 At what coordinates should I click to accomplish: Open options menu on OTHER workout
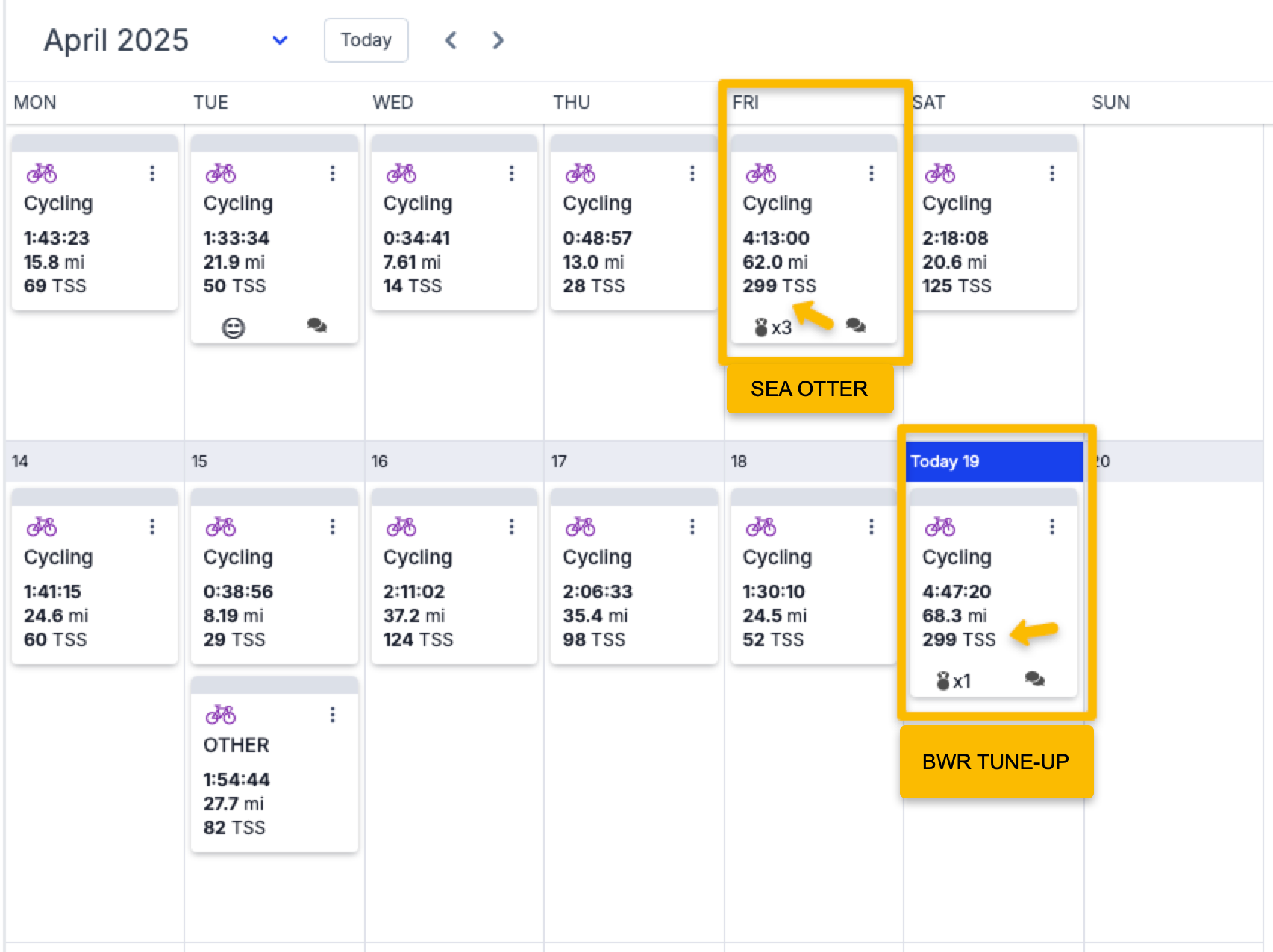click(333, 715)
